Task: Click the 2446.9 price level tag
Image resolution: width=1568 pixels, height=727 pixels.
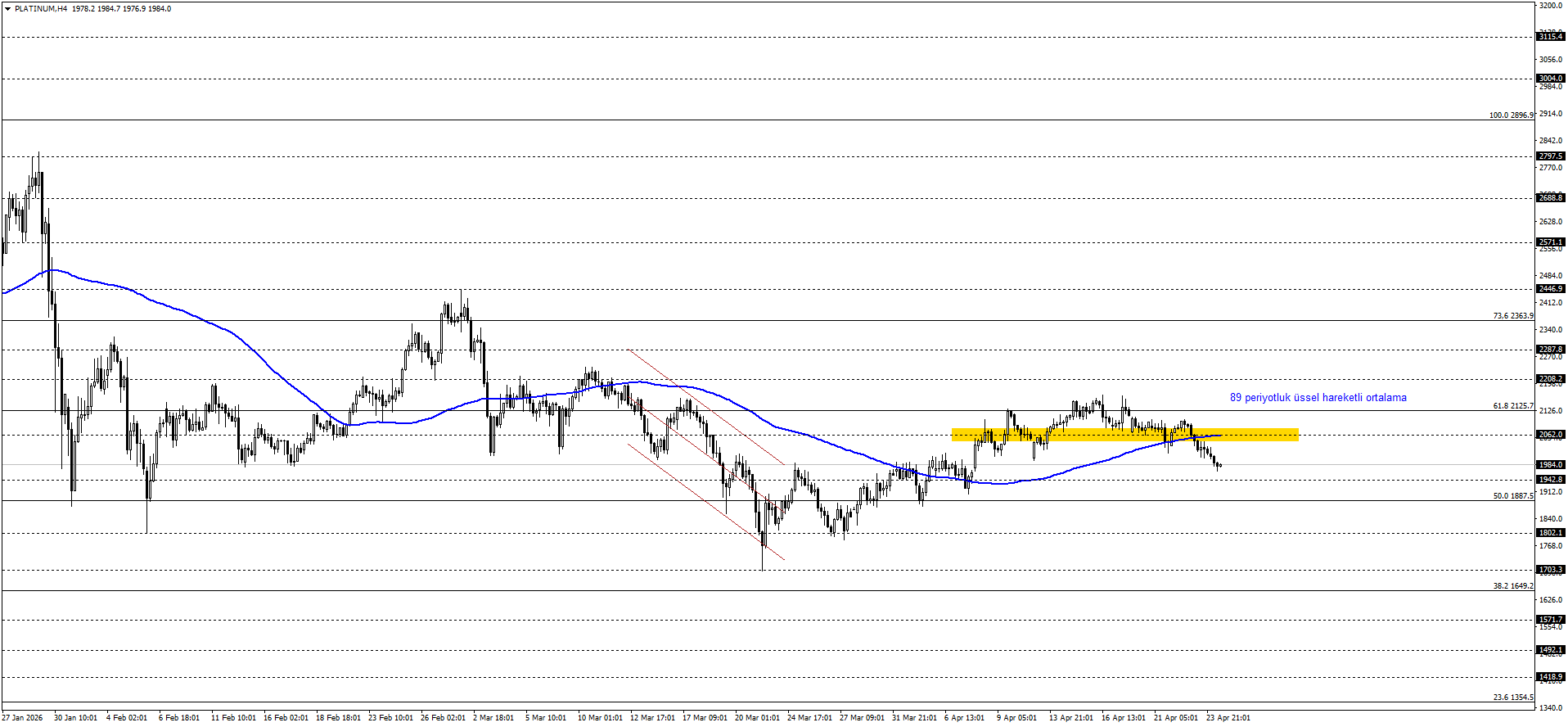Action: (x=1551, y=289)
